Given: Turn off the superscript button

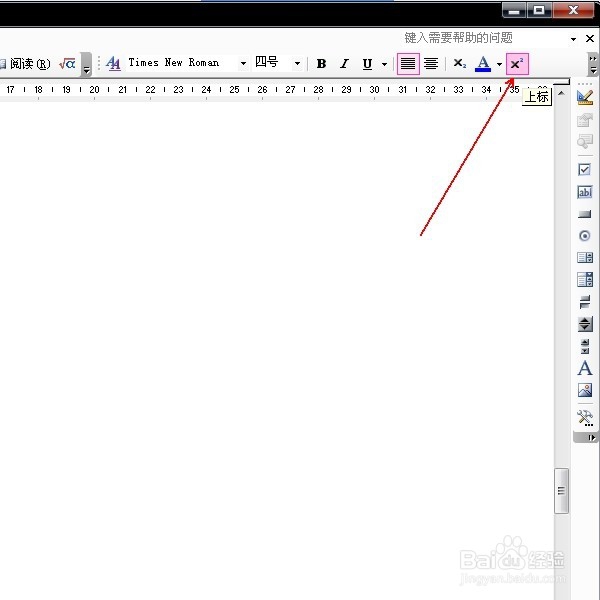Looking at the screenshot, I should pos(517,64).
